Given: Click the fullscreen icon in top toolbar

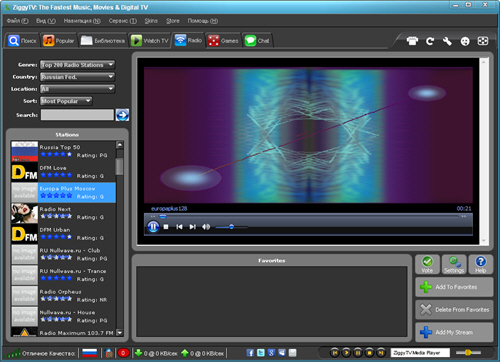Looking at the screenshot, I should click(483, 41).
